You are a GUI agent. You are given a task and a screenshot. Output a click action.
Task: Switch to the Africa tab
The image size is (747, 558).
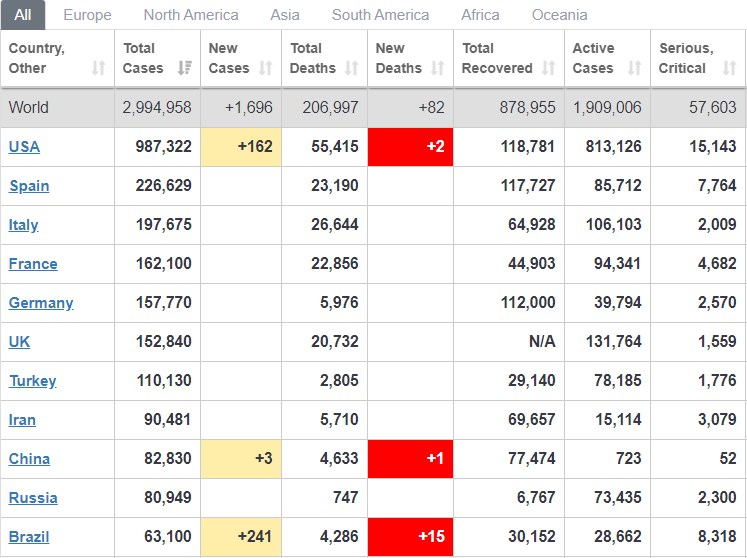pos(480,15)
